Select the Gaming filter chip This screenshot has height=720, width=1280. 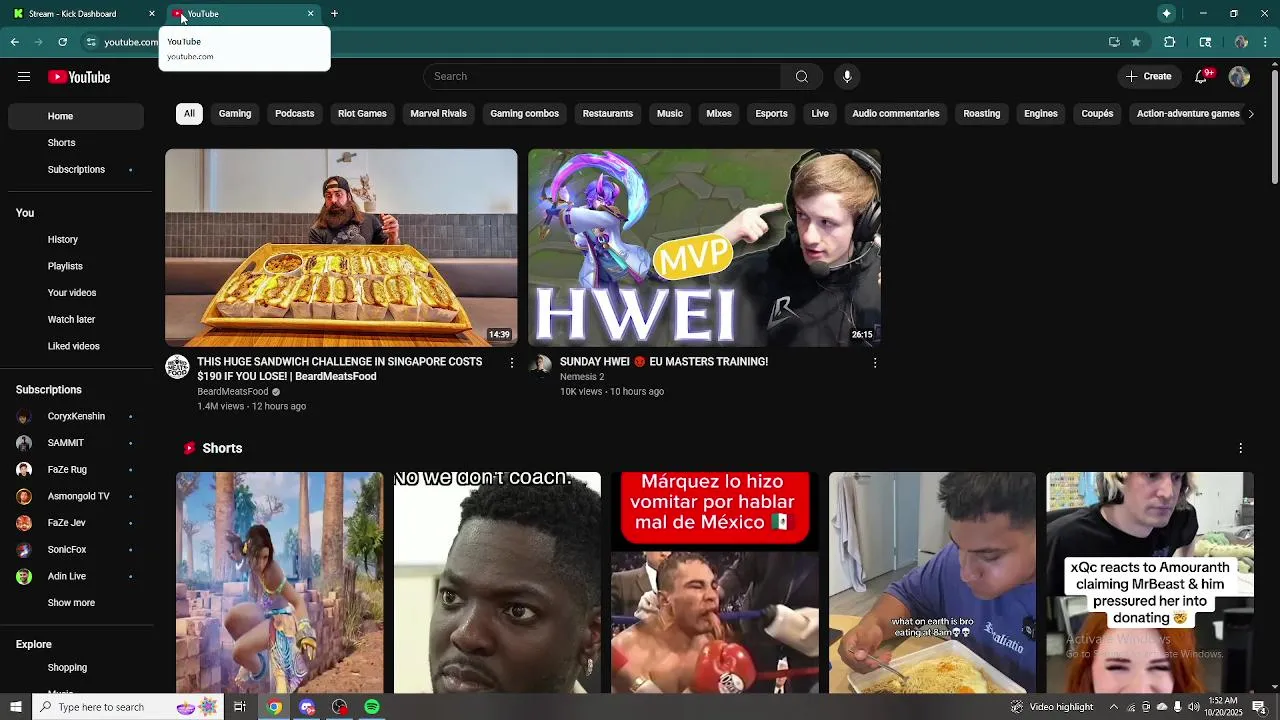tap(235, 114)
